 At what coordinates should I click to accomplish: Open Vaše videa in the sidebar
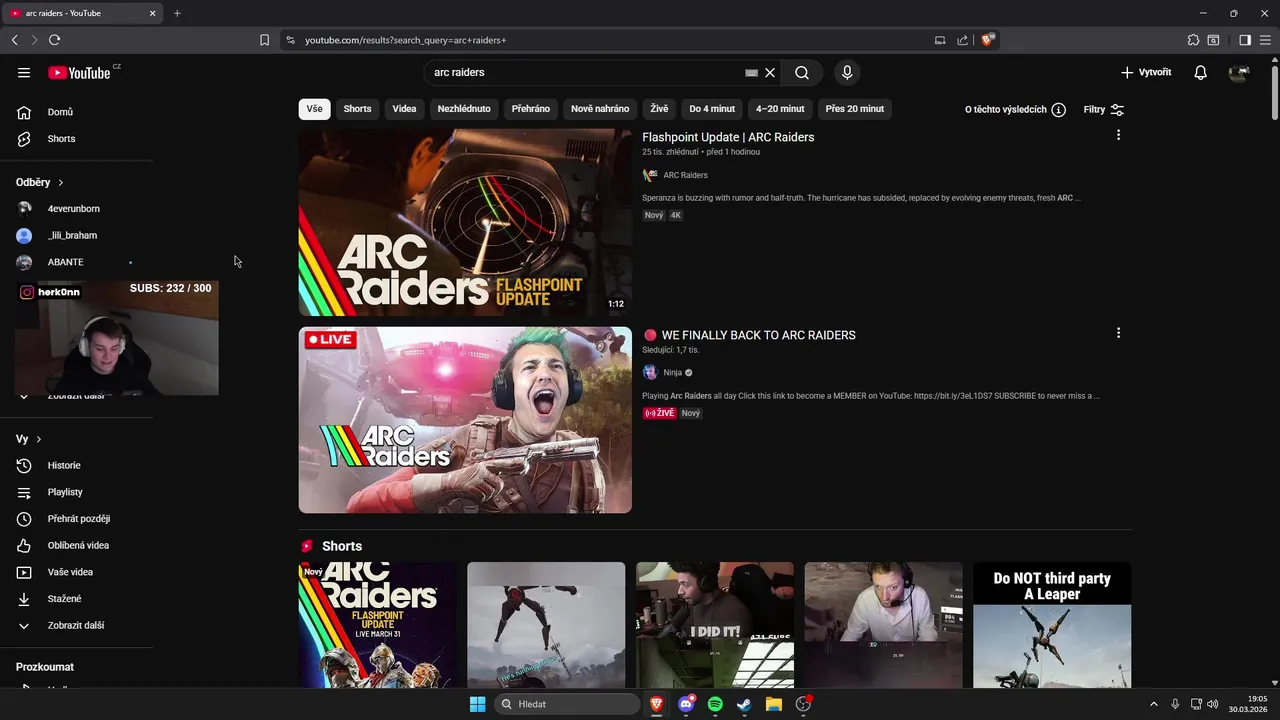click(x=70, y=572)
